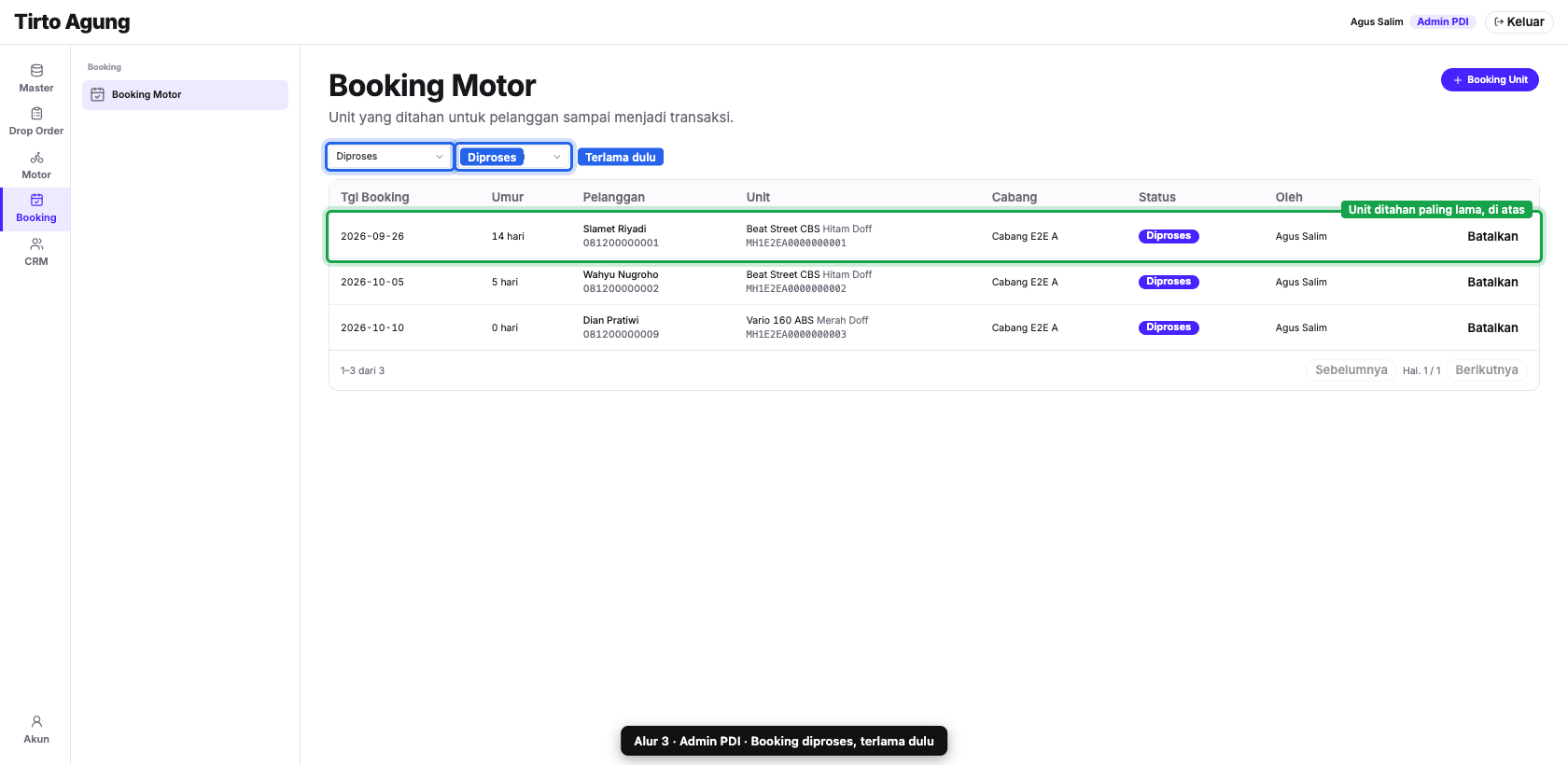The width and height of the screenshot is (1568, 765).
Task: Click the '1–3 dari 3' record count
Action: (363, 370)
